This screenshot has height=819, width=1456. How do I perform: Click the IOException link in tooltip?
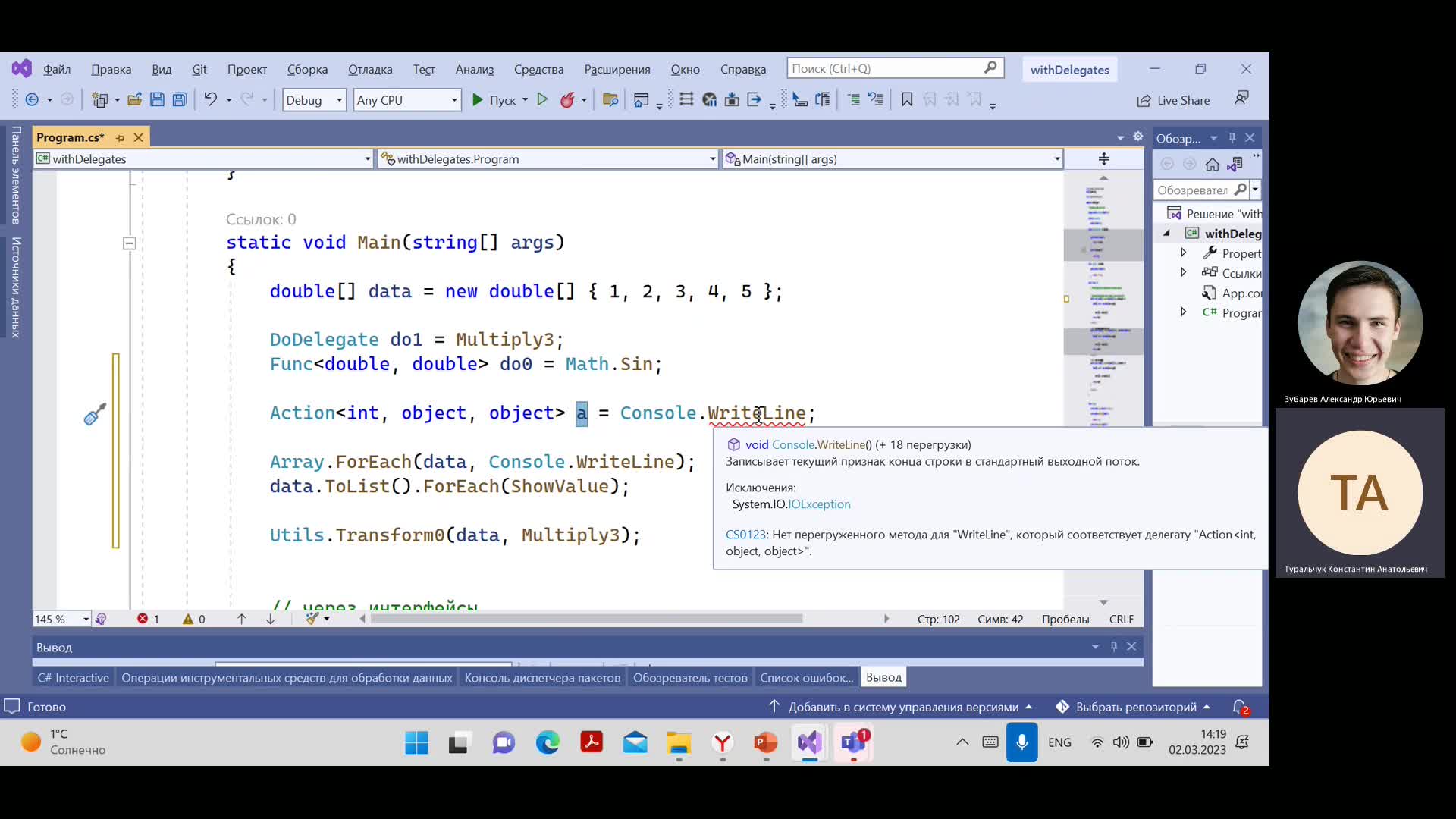[x=819, y=504]
